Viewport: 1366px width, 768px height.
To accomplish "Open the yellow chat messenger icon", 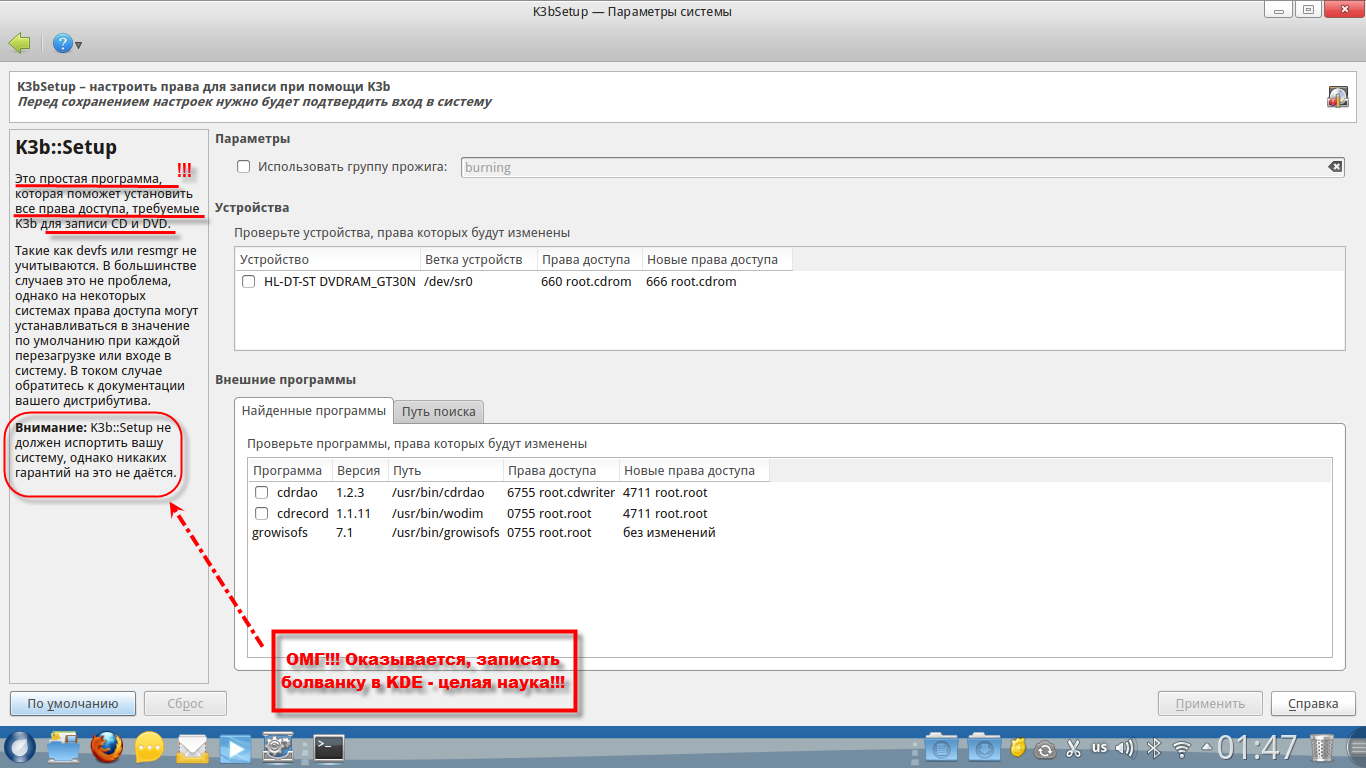I will [149, 748].
